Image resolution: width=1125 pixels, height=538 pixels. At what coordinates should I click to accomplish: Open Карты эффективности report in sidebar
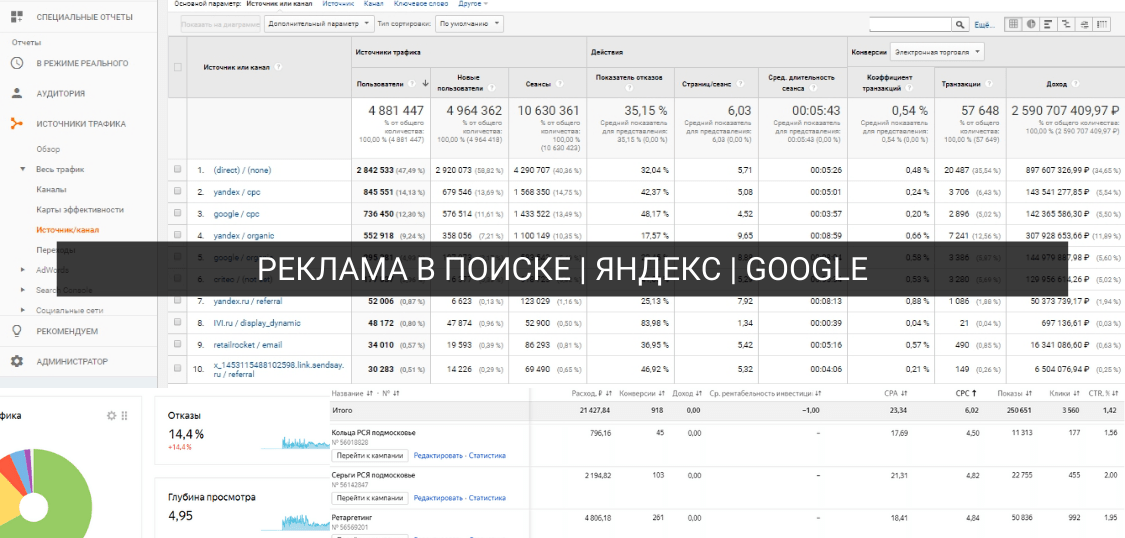80,209
